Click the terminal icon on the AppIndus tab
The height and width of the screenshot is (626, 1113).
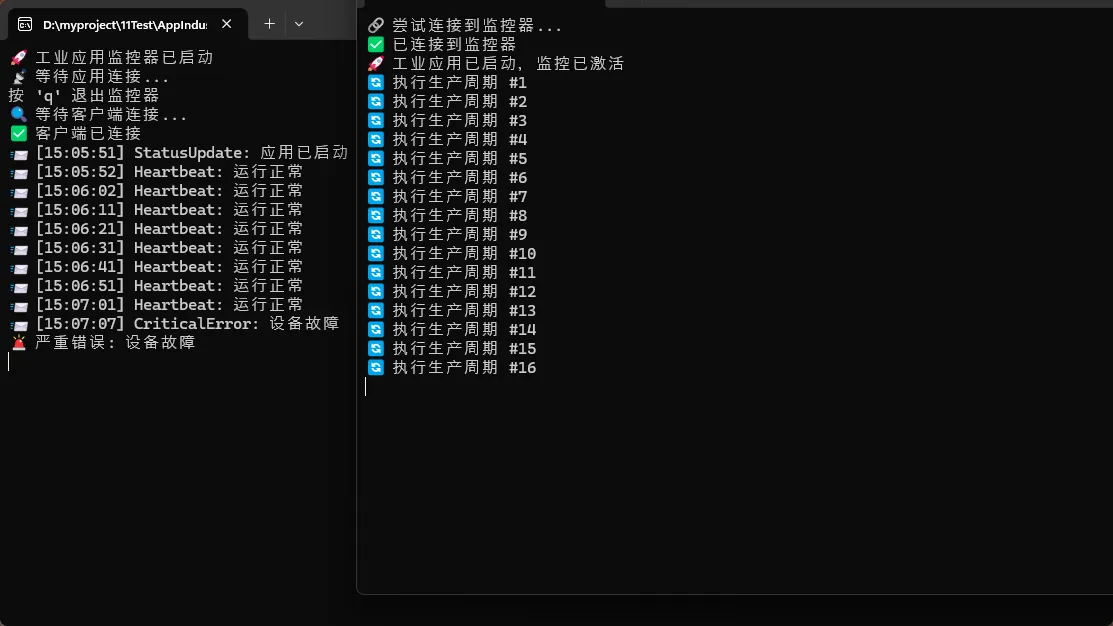pyautogui.click(x=25, y=24)
